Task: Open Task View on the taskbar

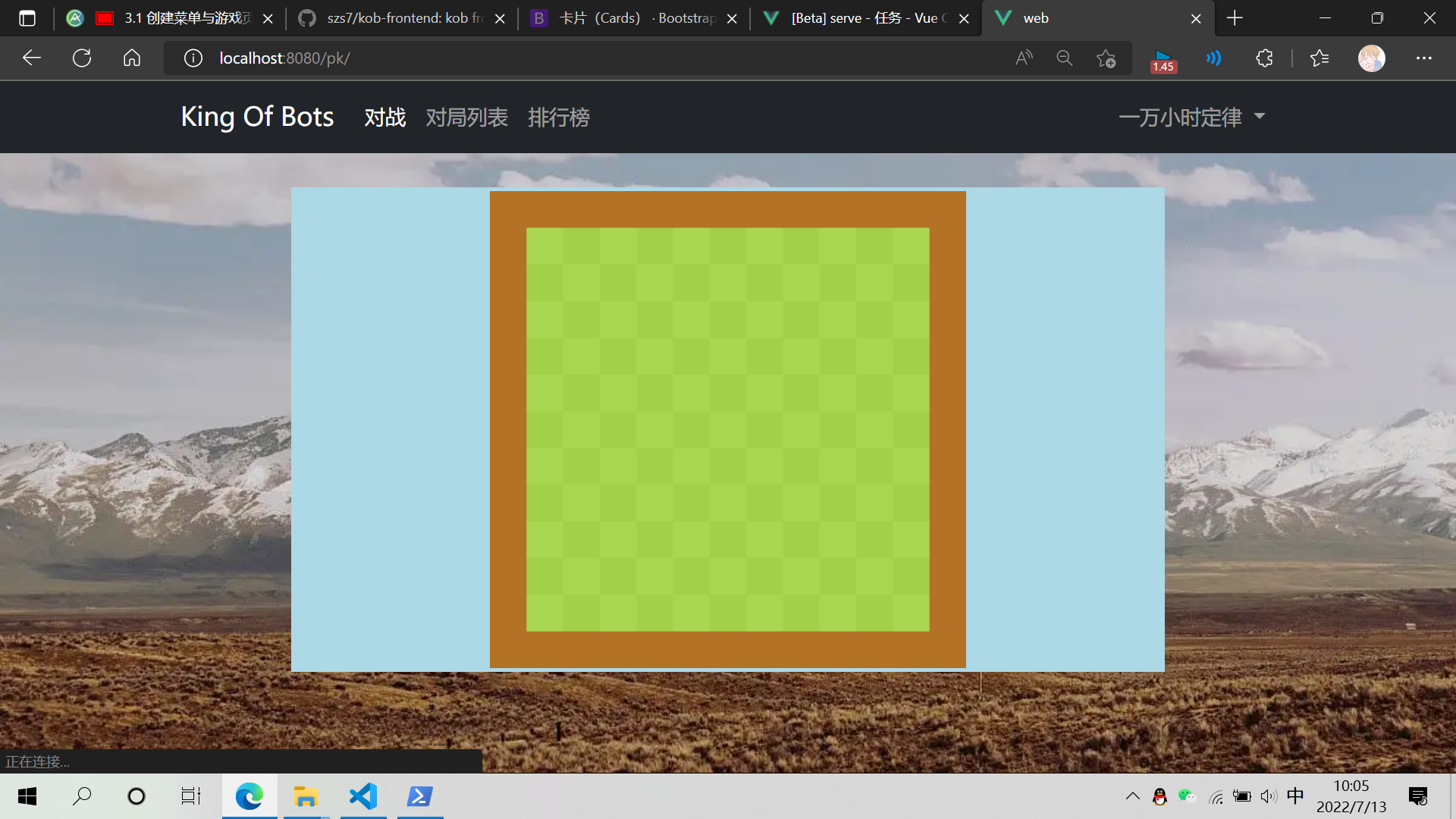Action: pos(191,796)
